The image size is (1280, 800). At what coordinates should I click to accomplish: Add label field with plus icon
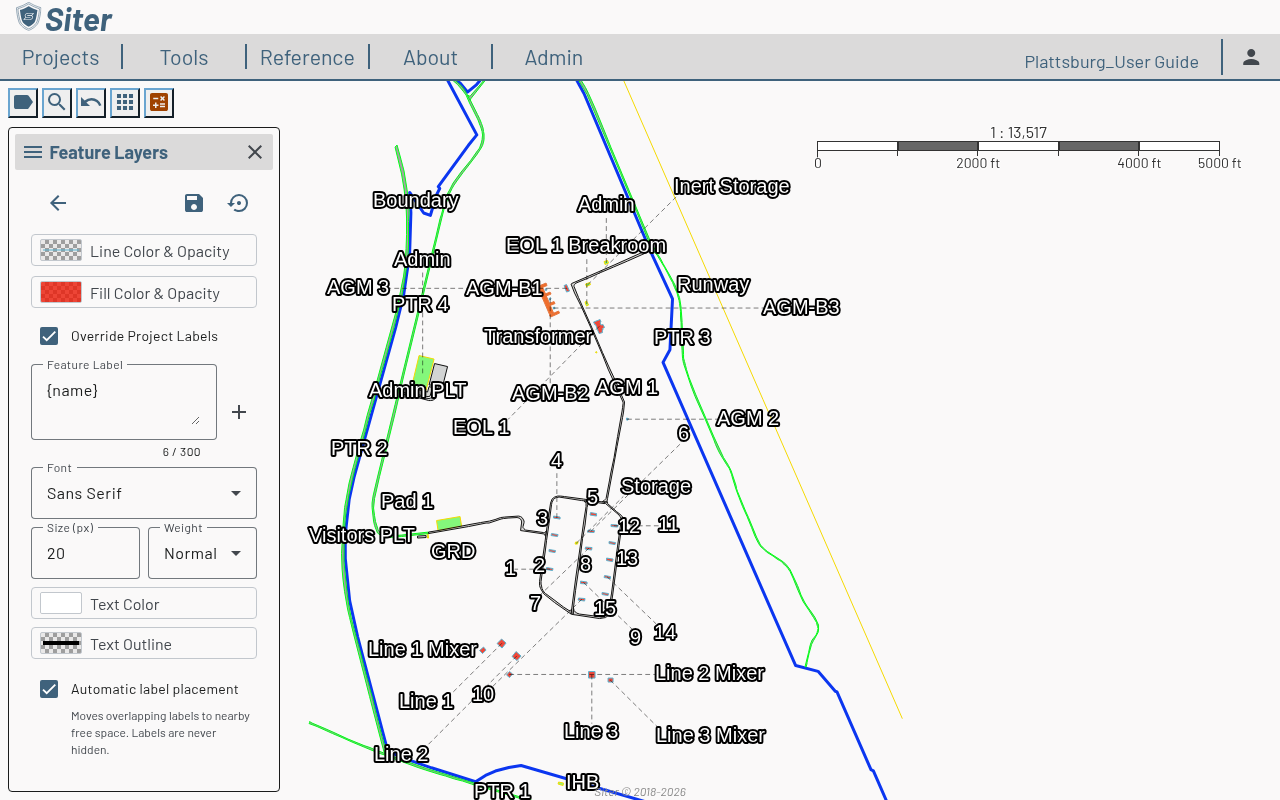click(x=239, y=412)
